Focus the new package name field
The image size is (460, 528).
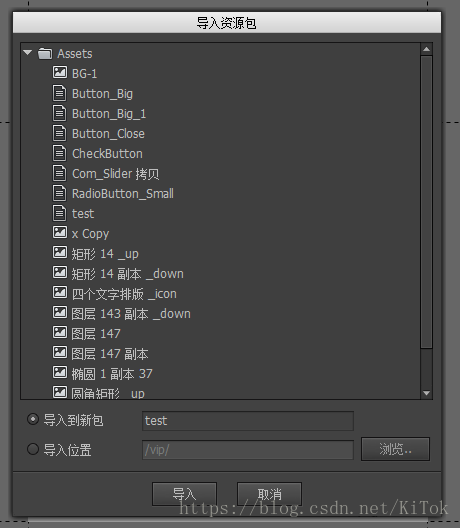pos(248,421)
